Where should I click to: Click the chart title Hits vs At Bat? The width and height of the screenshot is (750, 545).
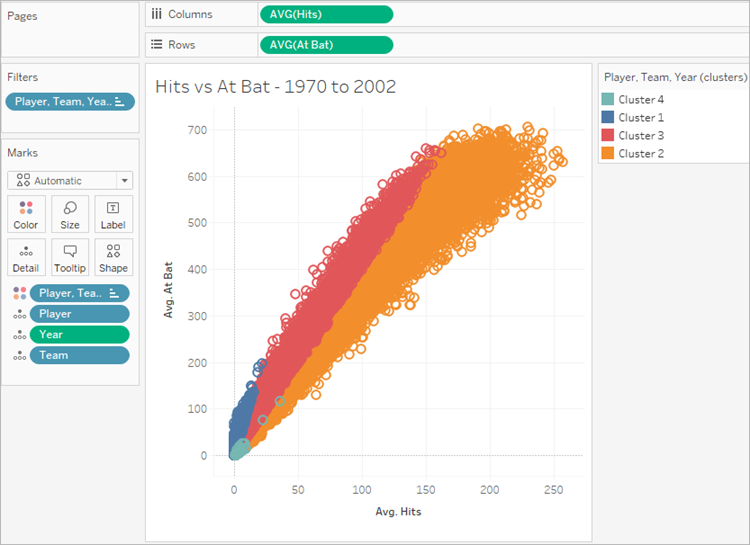pos(276,87)
